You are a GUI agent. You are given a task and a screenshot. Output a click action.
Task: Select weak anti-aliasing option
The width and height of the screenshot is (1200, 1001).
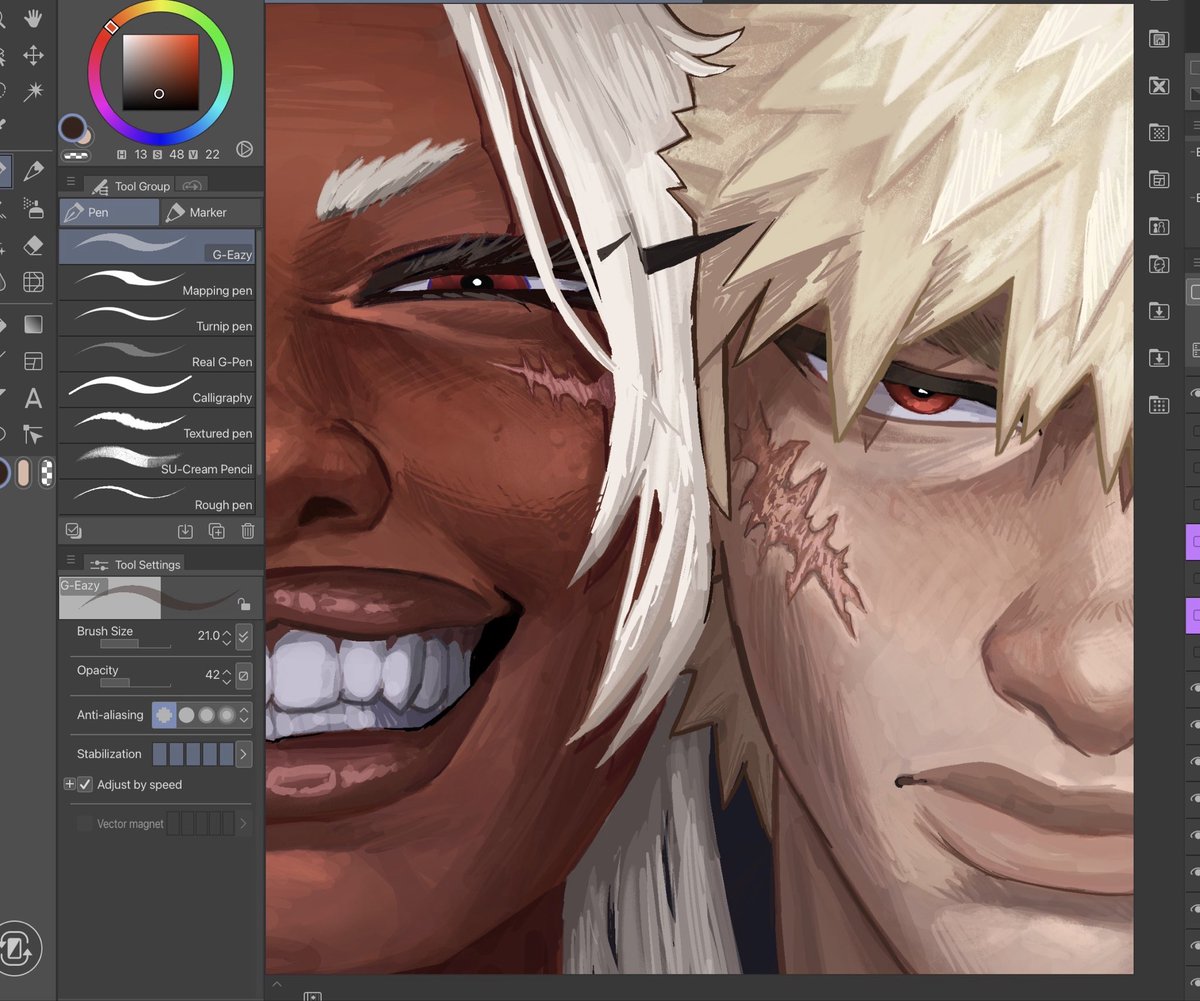186,715
